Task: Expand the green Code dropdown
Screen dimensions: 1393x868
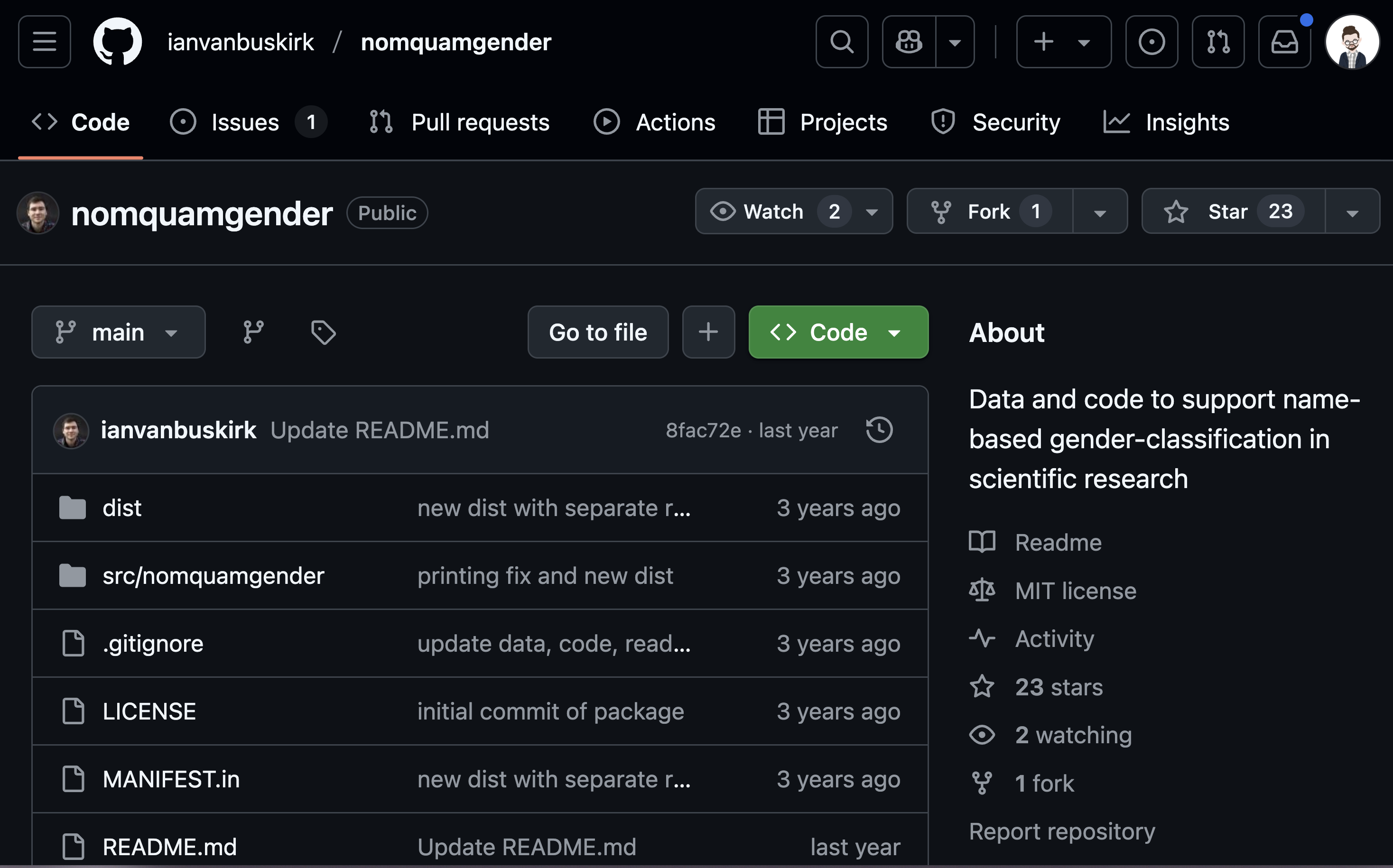Action: coord(838,332)
